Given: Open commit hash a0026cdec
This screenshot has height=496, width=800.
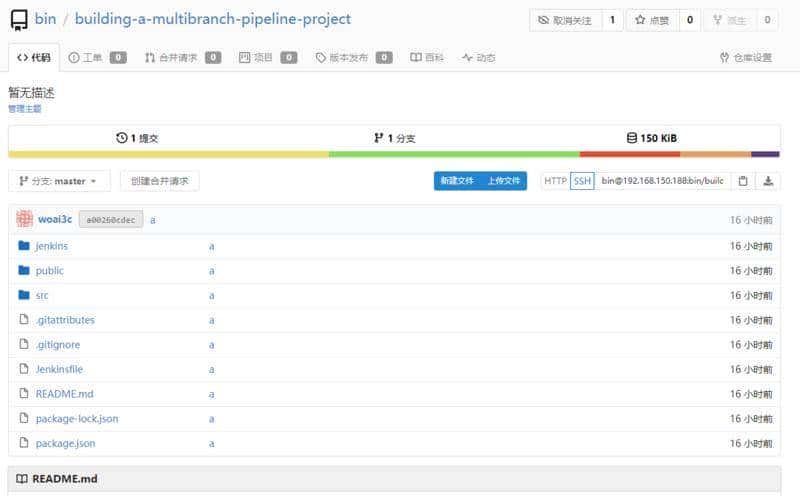Looking at the screenshot, I should tap(111, 220).
